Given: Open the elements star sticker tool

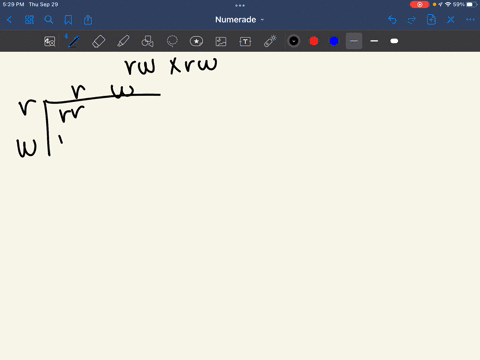Looking at the screenshot, I should point(196,41).
